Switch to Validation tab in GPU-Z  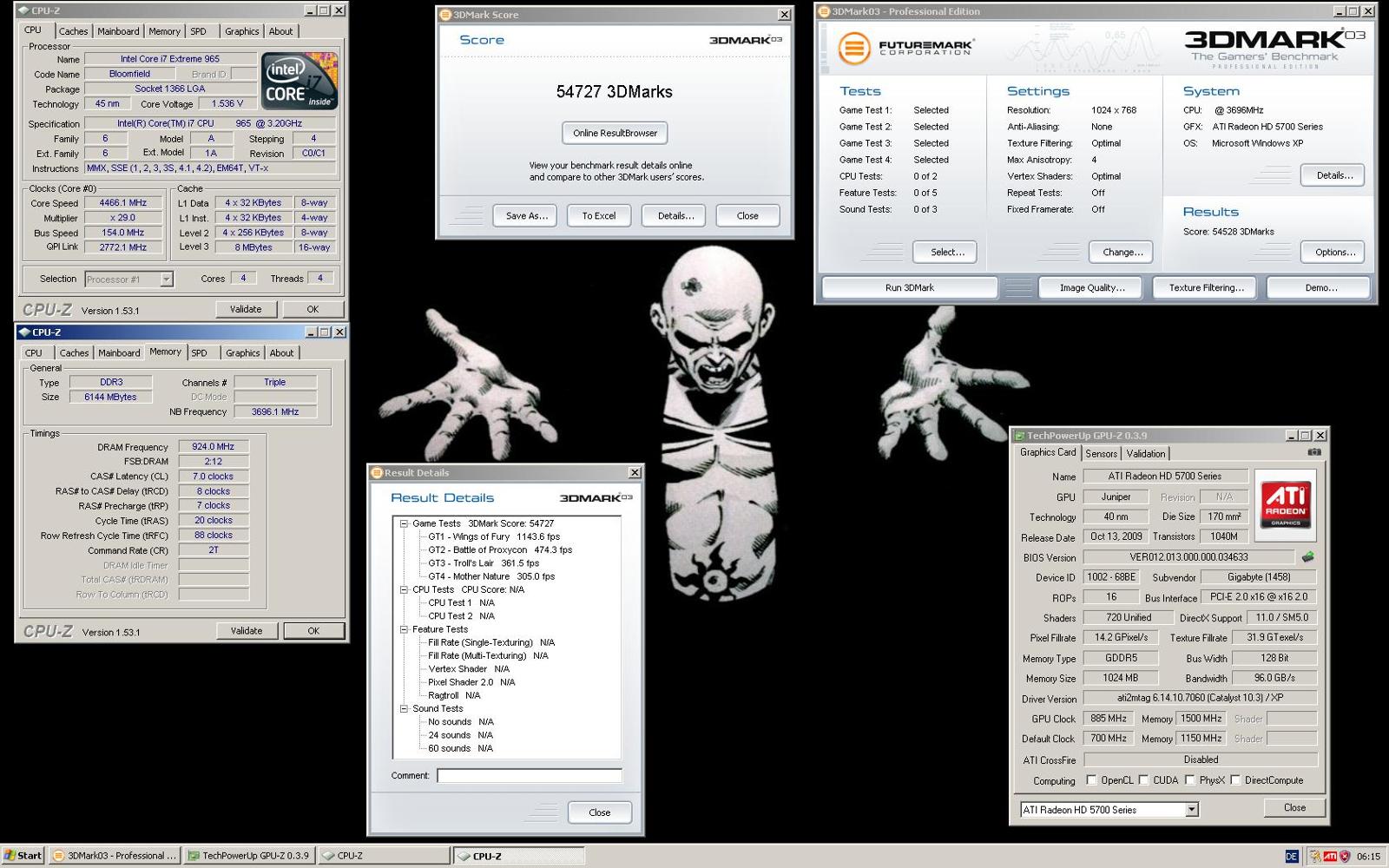[x=1146, y=454]
